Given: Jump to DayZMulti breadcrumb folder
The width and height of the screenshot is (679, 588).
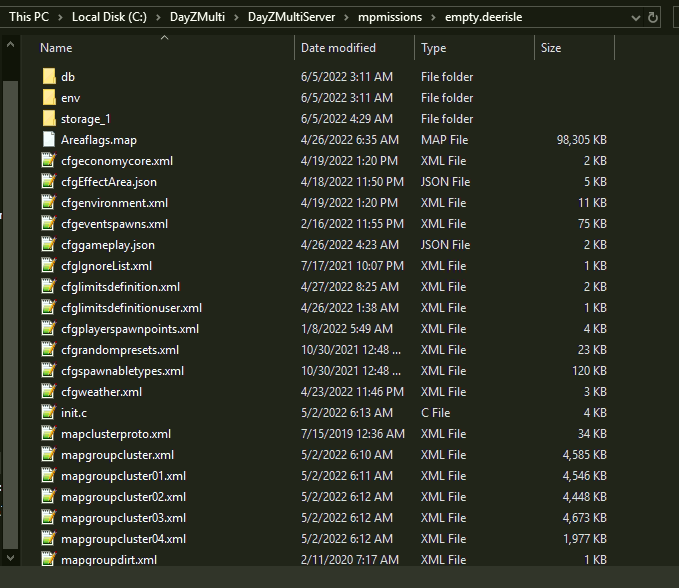Looking at the screenshot, I should (x=197, y=17).
